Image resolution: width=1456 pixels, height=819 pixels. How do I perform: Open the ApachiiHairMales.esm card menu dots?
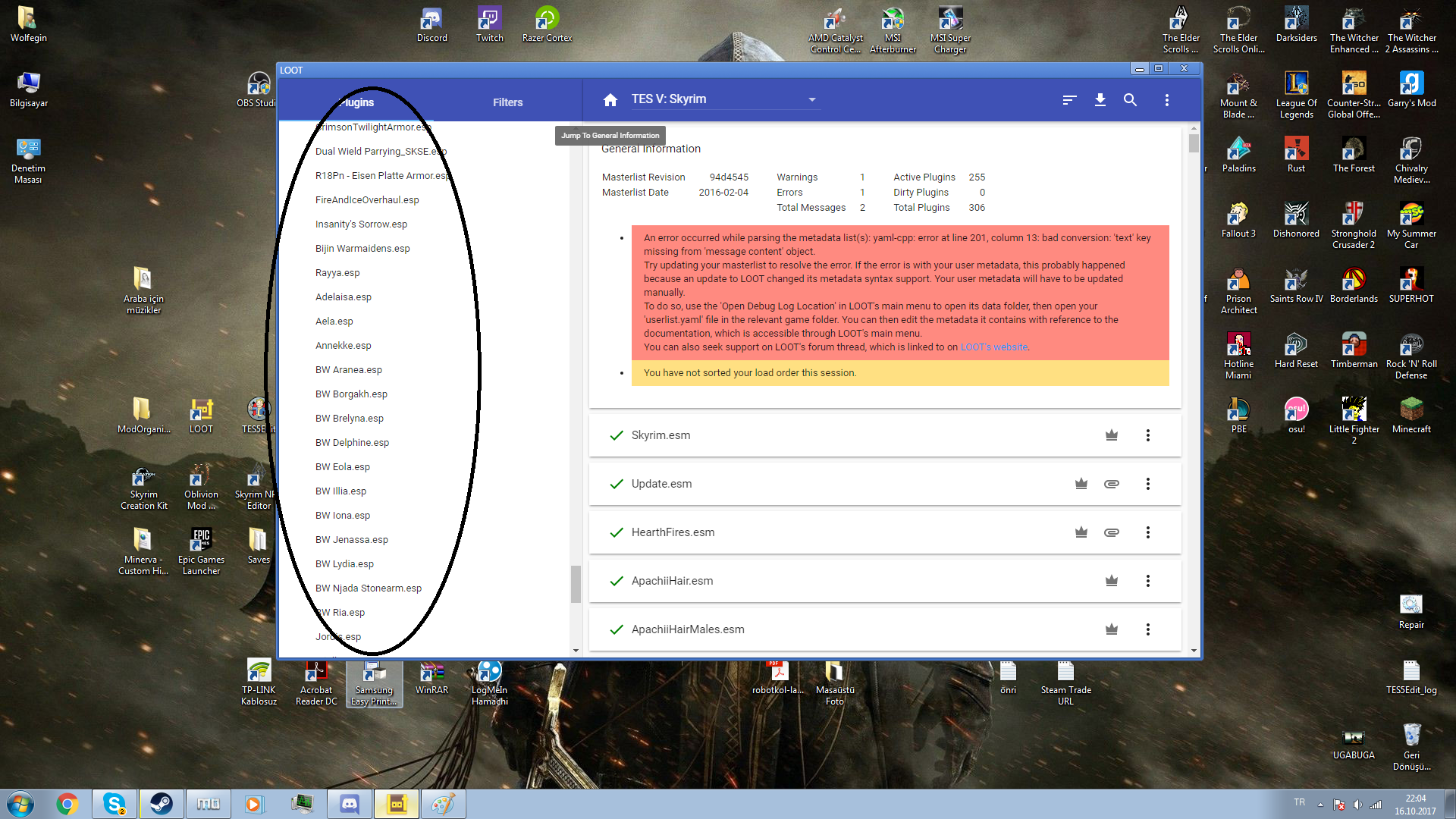(1148, 629)
